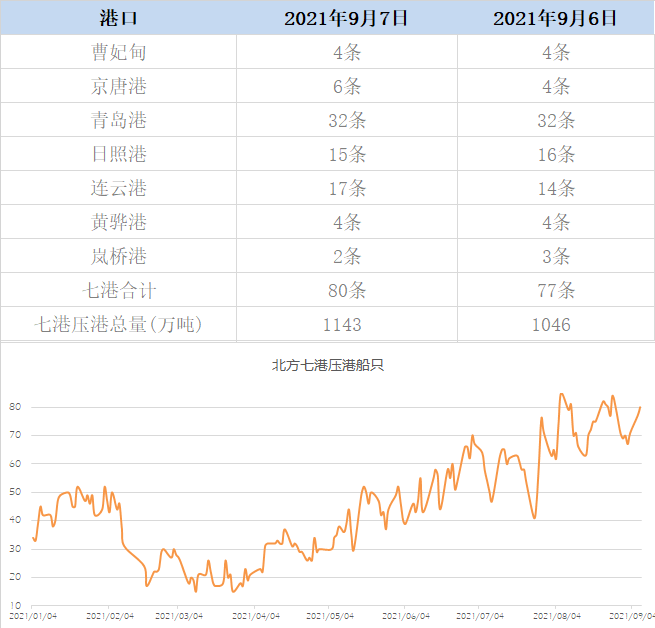This screenshot has width=655, height=628.
Task: Click the 港口 column header
Action: [x=119, y=18]
